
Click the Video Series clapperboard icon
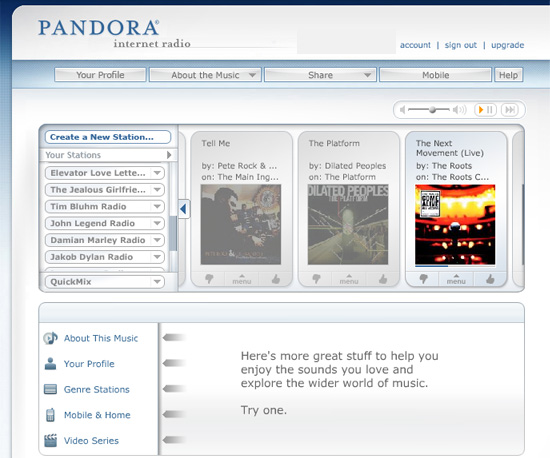point(51,440)
